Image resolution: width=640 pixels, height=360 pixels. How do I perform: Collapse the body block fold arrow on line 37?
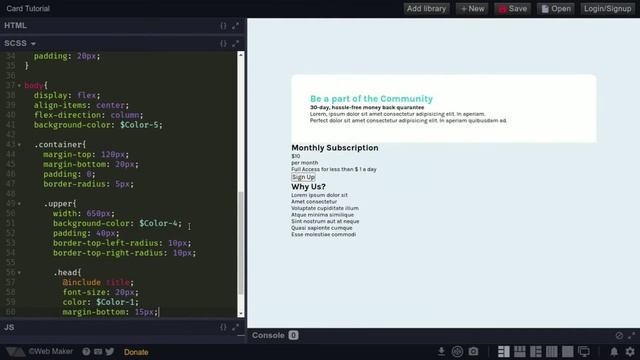19,86
